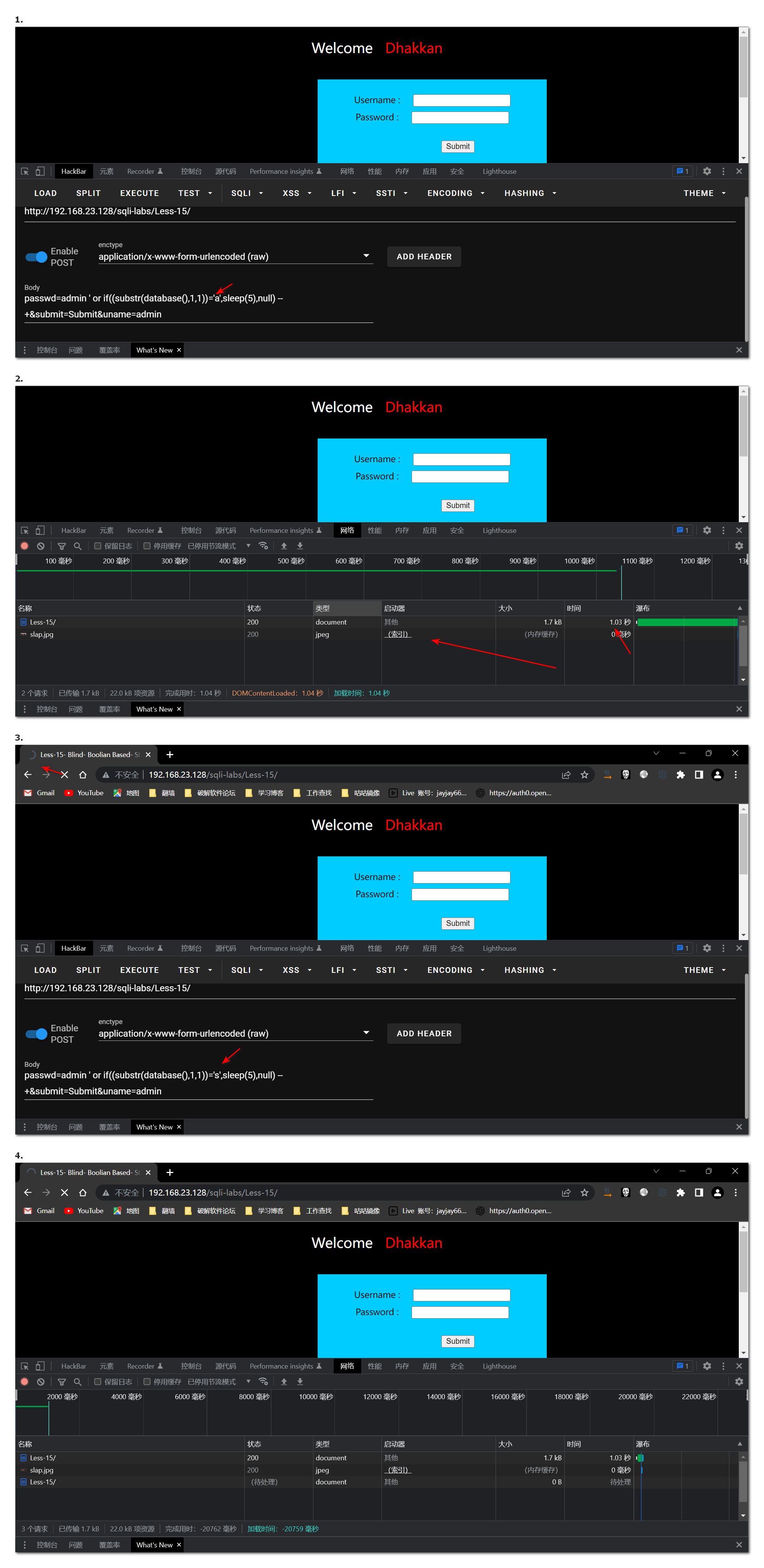Screen dimensions: 764x1568
Task: Click the filter funnel icon in screenshot 2's network toolbar
Action: (61, 546)
